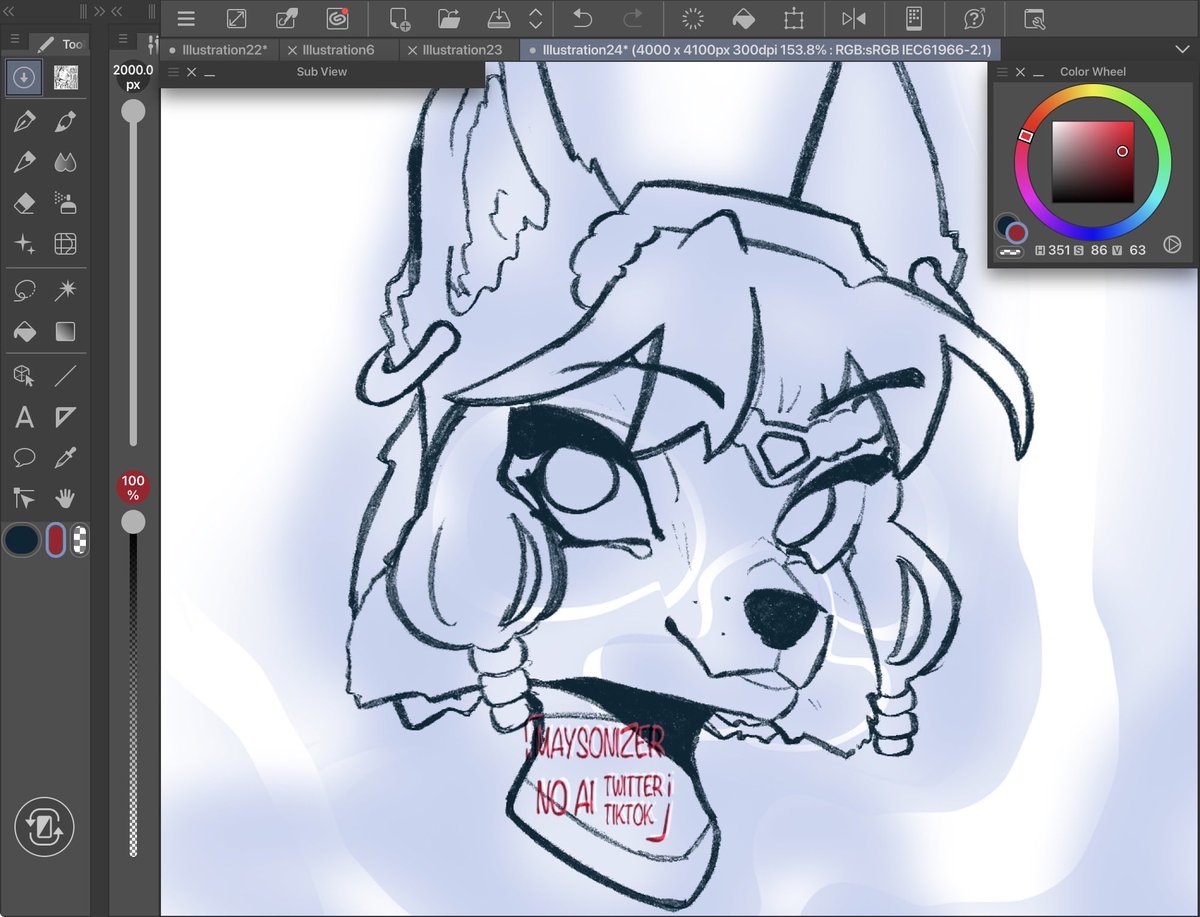Select the Gradient tool
Viewport: 1200px width, 917px height.
[66, 331]
